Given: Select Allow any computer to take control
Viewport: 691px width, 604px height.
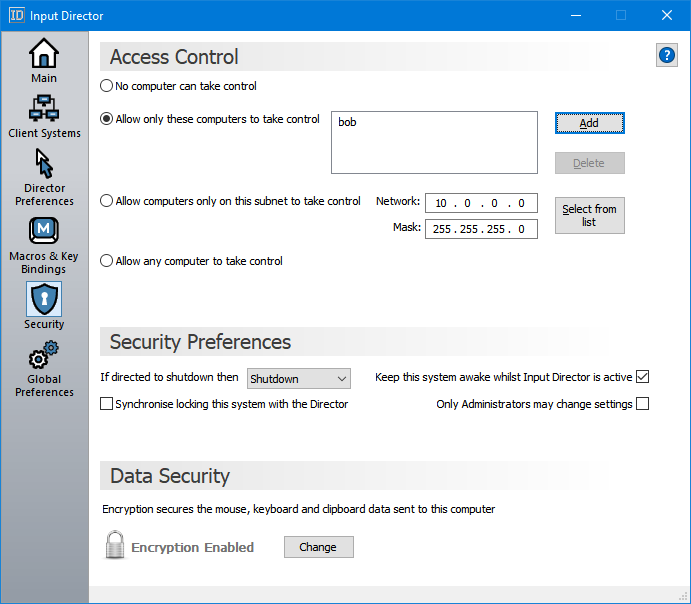Looking at the screenshot, I should 107,261.
